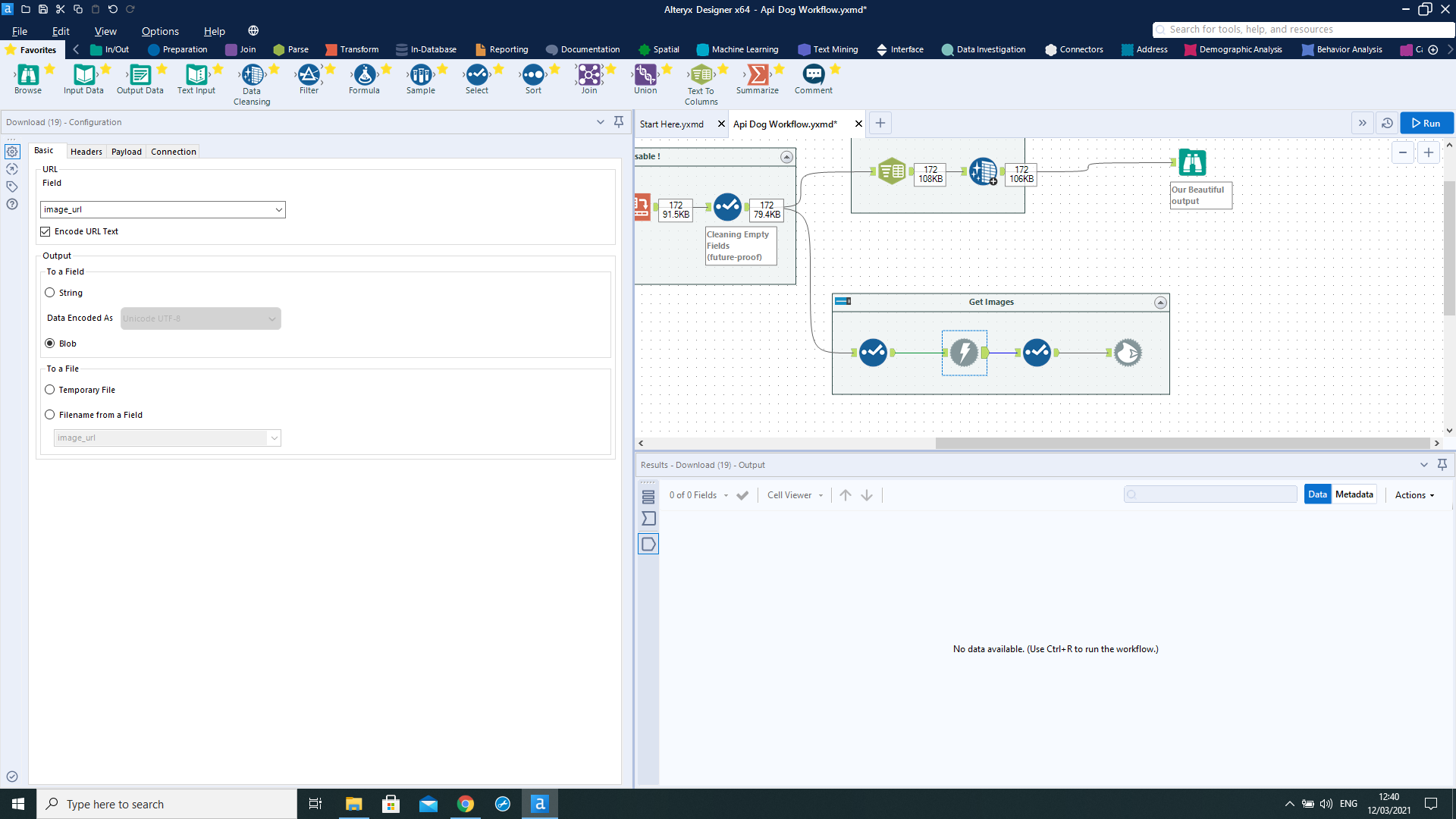Open the Options menu

[x=160, y=31]
